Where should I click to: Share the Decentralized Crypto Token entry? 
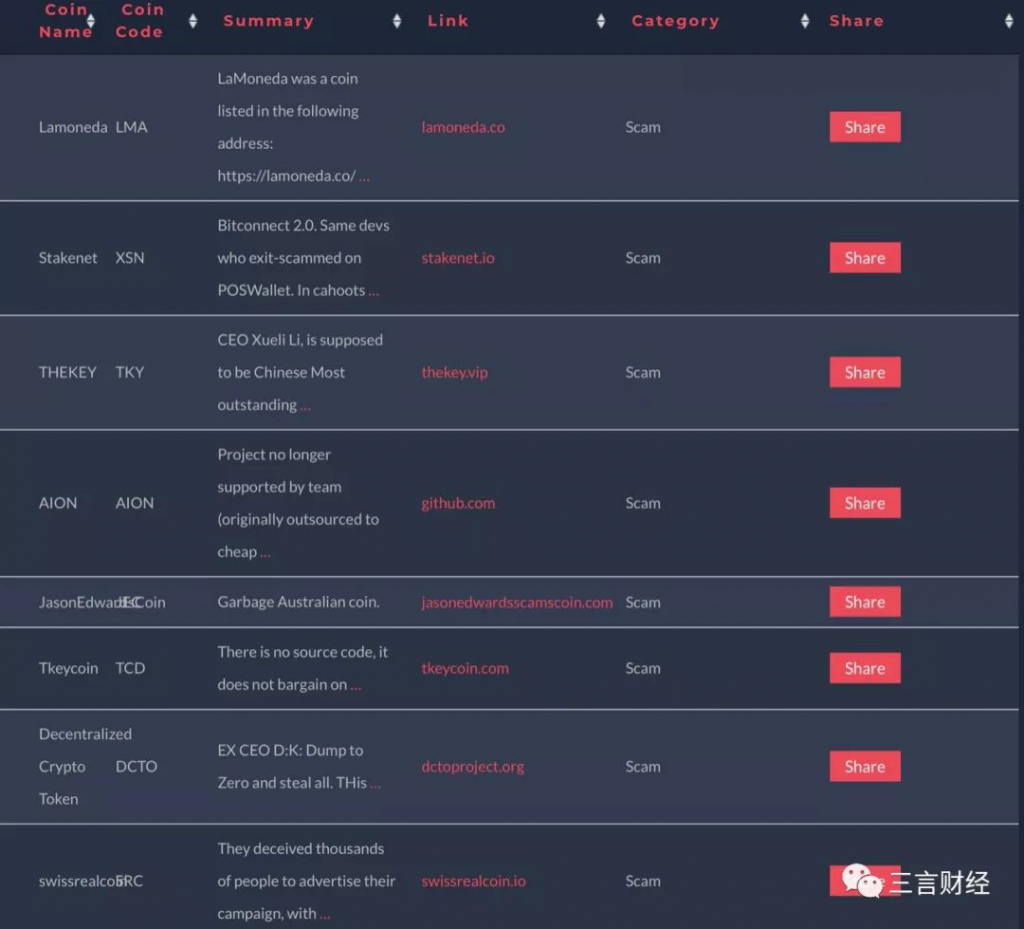864,767
